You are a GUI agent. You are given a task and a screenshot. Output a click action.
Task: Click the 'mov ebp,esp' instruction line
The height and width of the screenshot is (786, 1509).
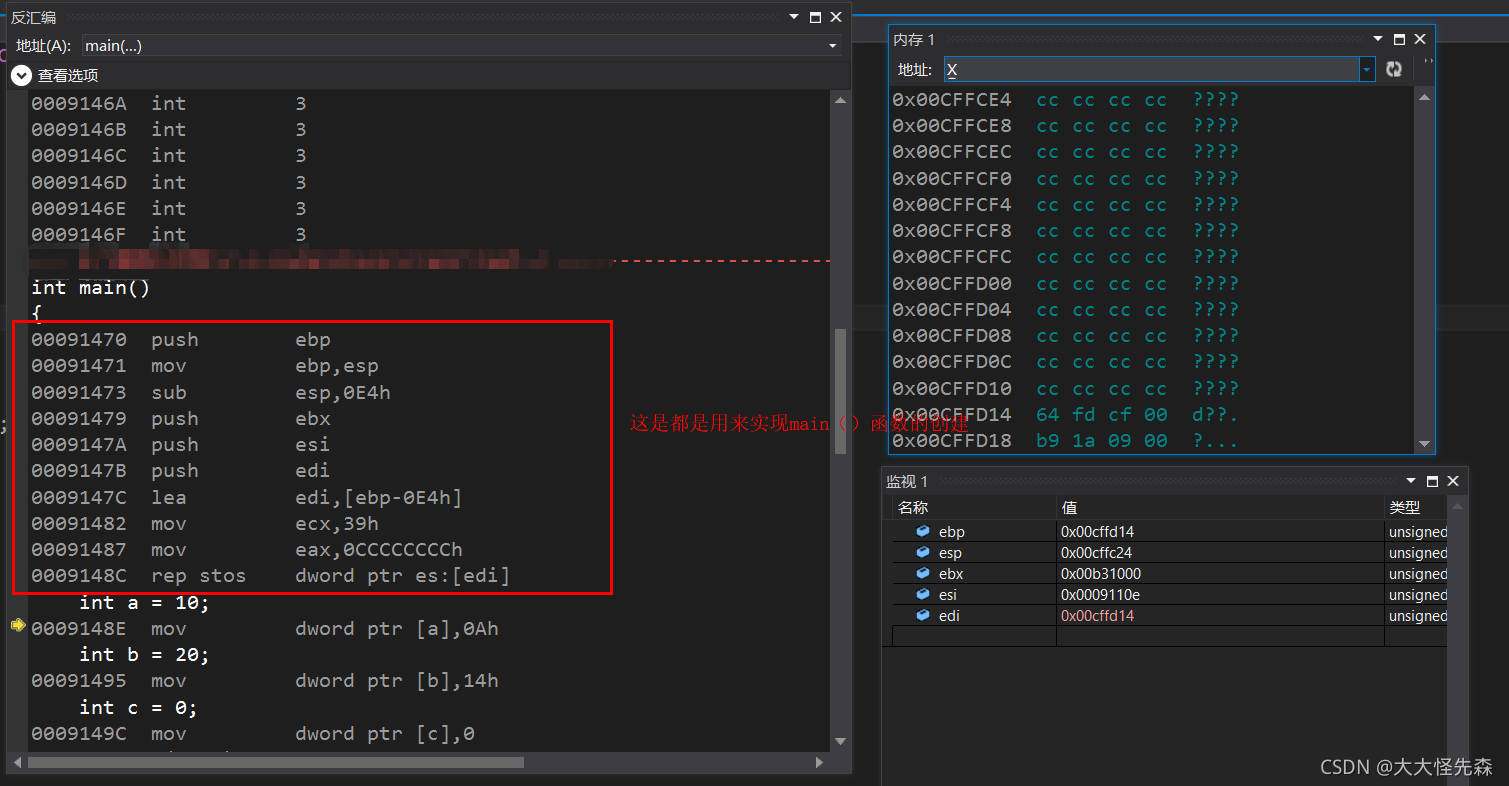pyautogui.click(x=205, y=366)
